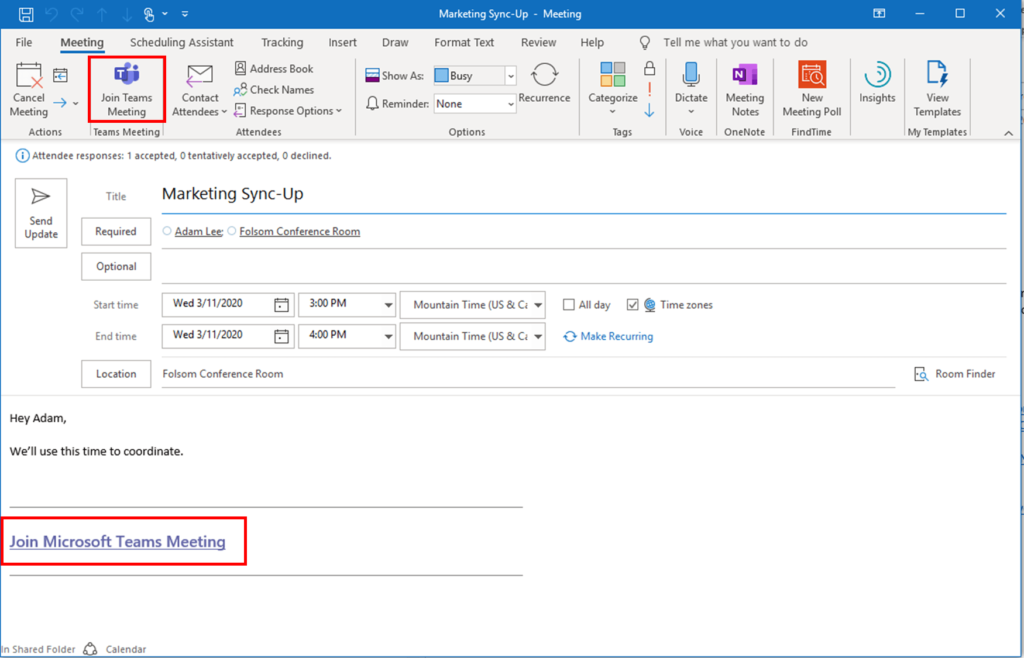The height and width of the screenshot is (658, 1024).
Task: Check the All day checkbox
Action: click(569, 305)
